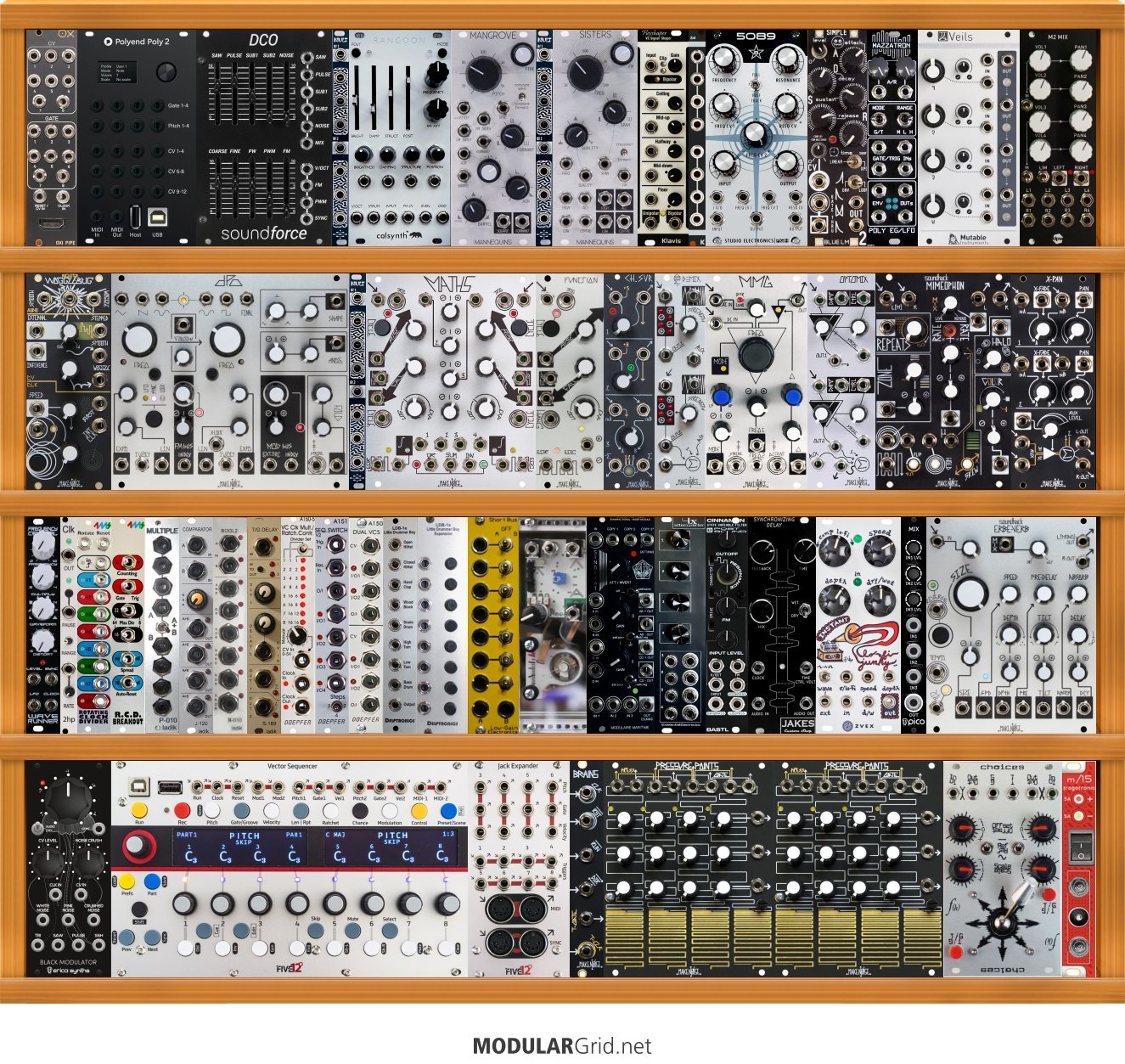Viewport: 1125px width, 1064px height.
Task: Click the PART1 label on the sequencer display
Action: tap(187, 835)
